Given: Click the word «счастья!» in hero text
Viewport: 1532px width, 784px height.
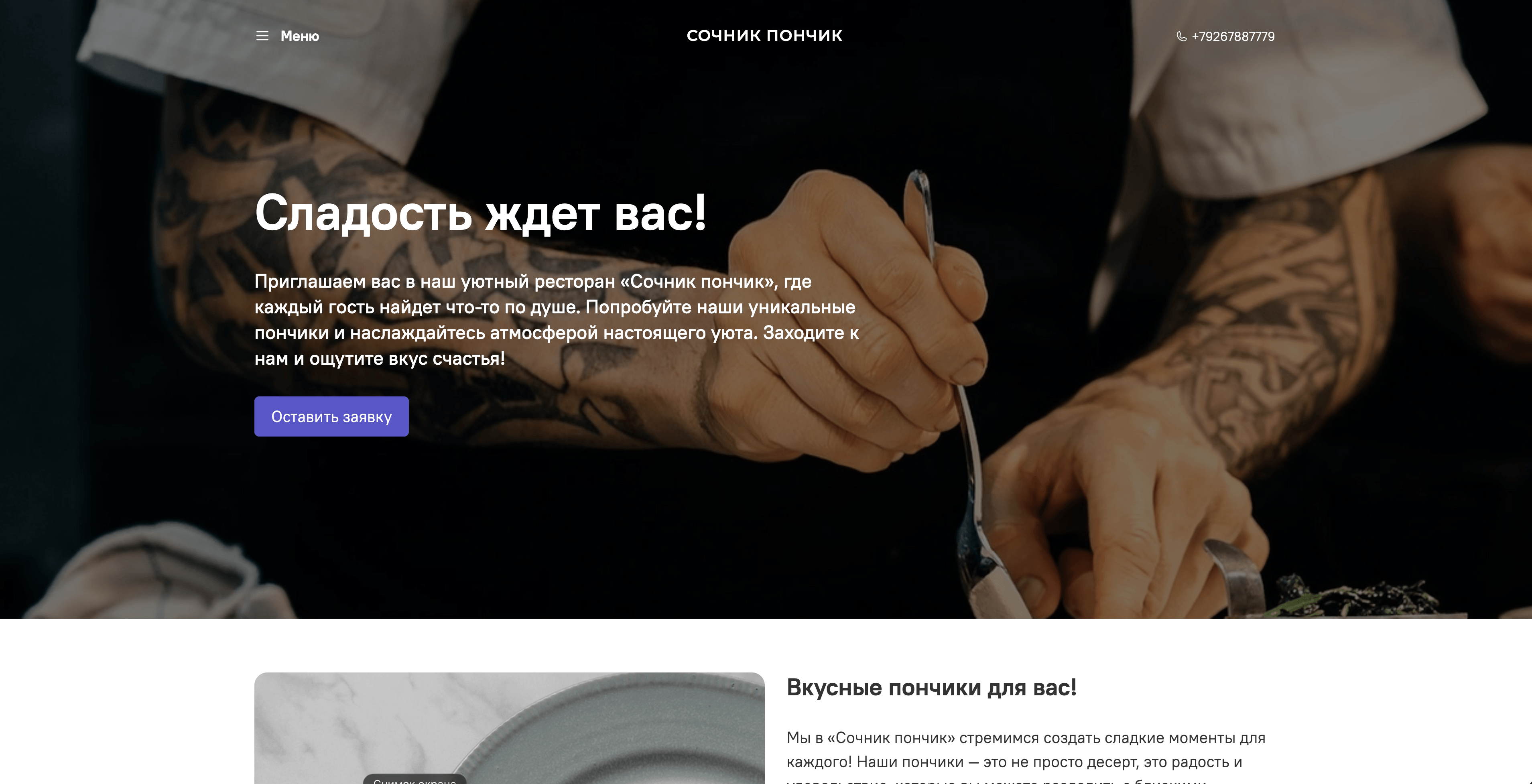Looking at the screenshot, I should point(469,359).
